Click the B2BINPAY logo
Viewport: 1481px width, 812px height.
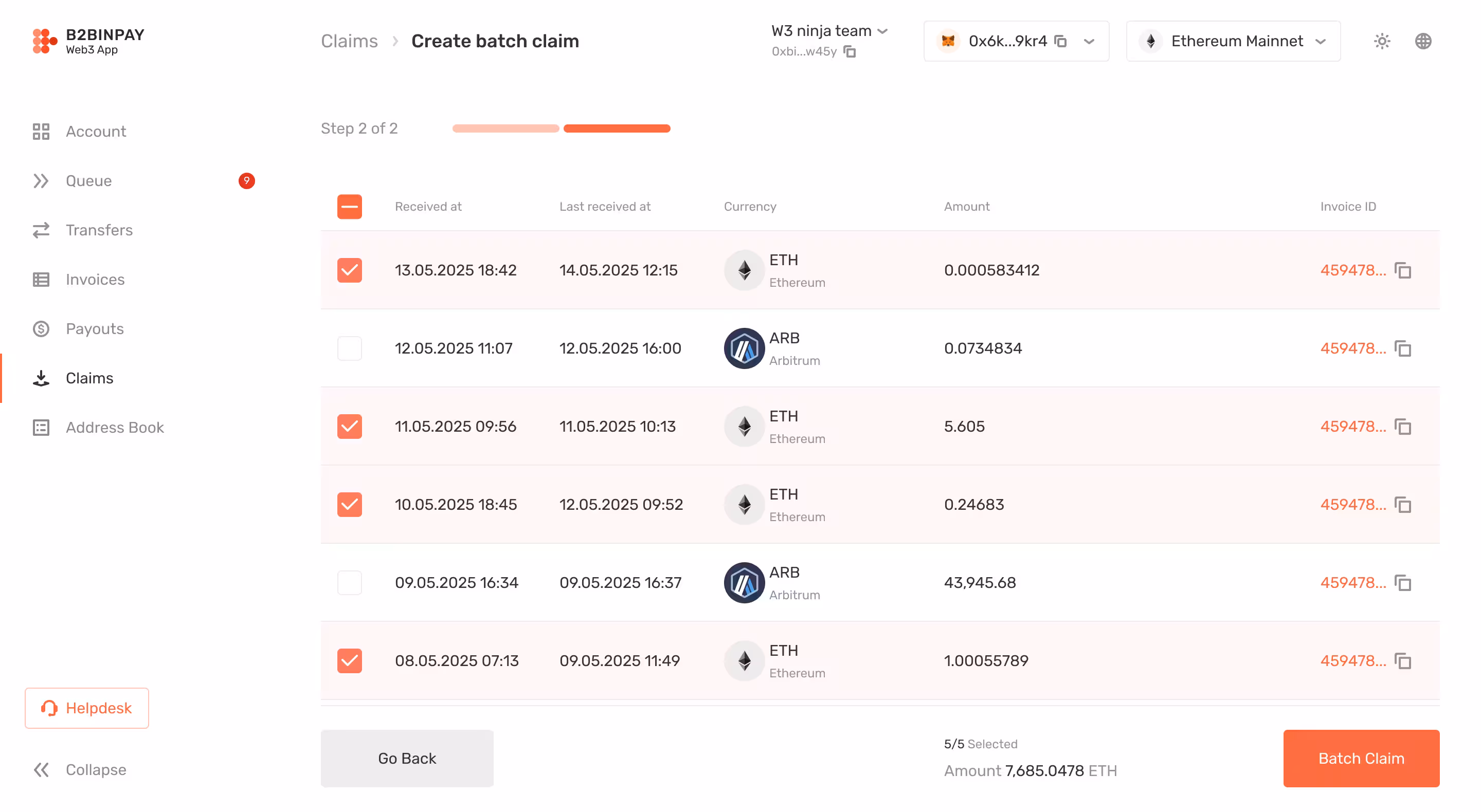tap(88, 42)
